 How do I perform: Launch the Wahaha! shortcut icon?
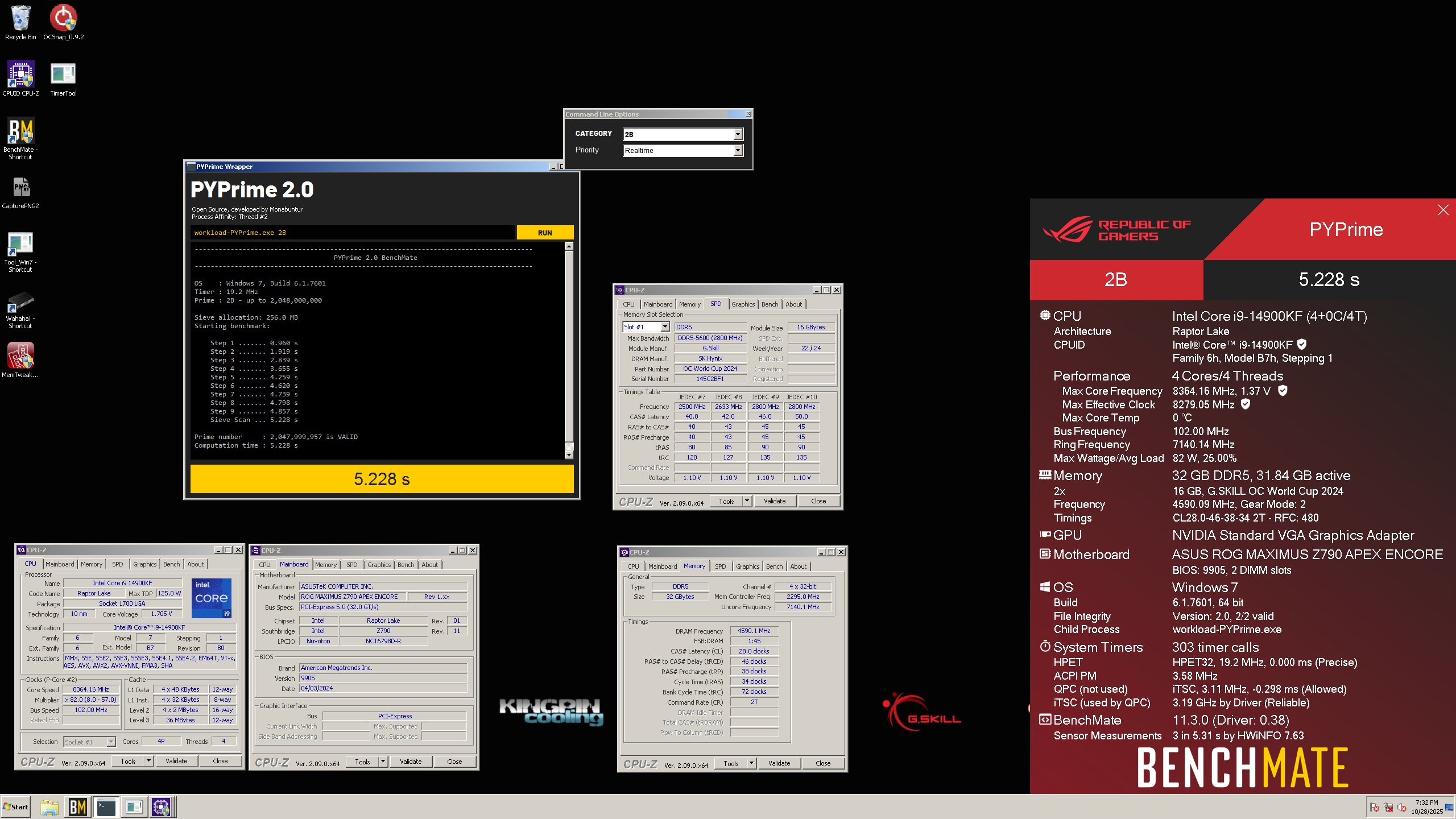(x=20, y=309)
